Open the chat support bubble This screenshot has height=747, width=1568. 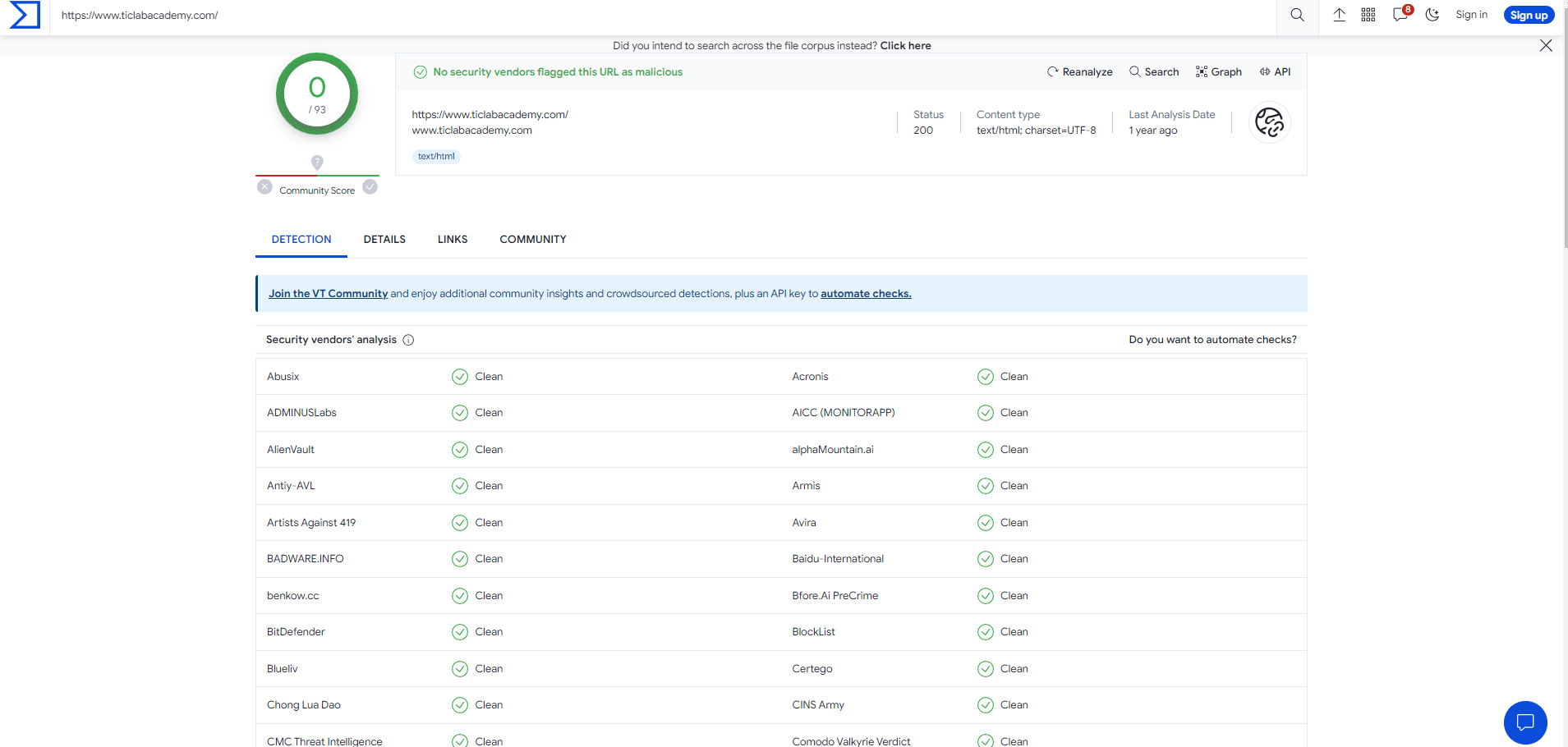point(1525,722)
